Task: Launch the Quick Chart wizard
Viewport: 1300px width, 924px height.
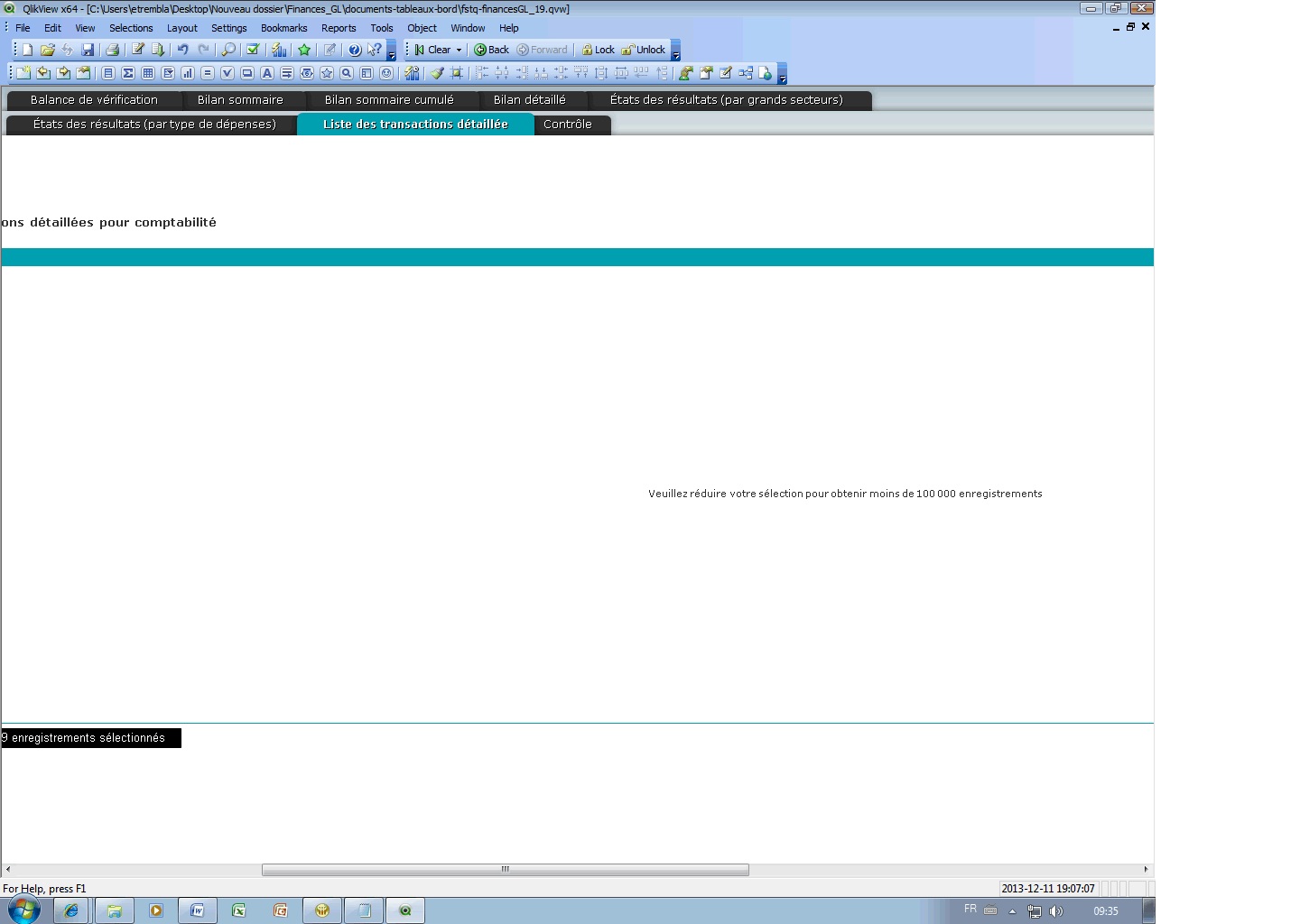Action: tap(279, 50)
